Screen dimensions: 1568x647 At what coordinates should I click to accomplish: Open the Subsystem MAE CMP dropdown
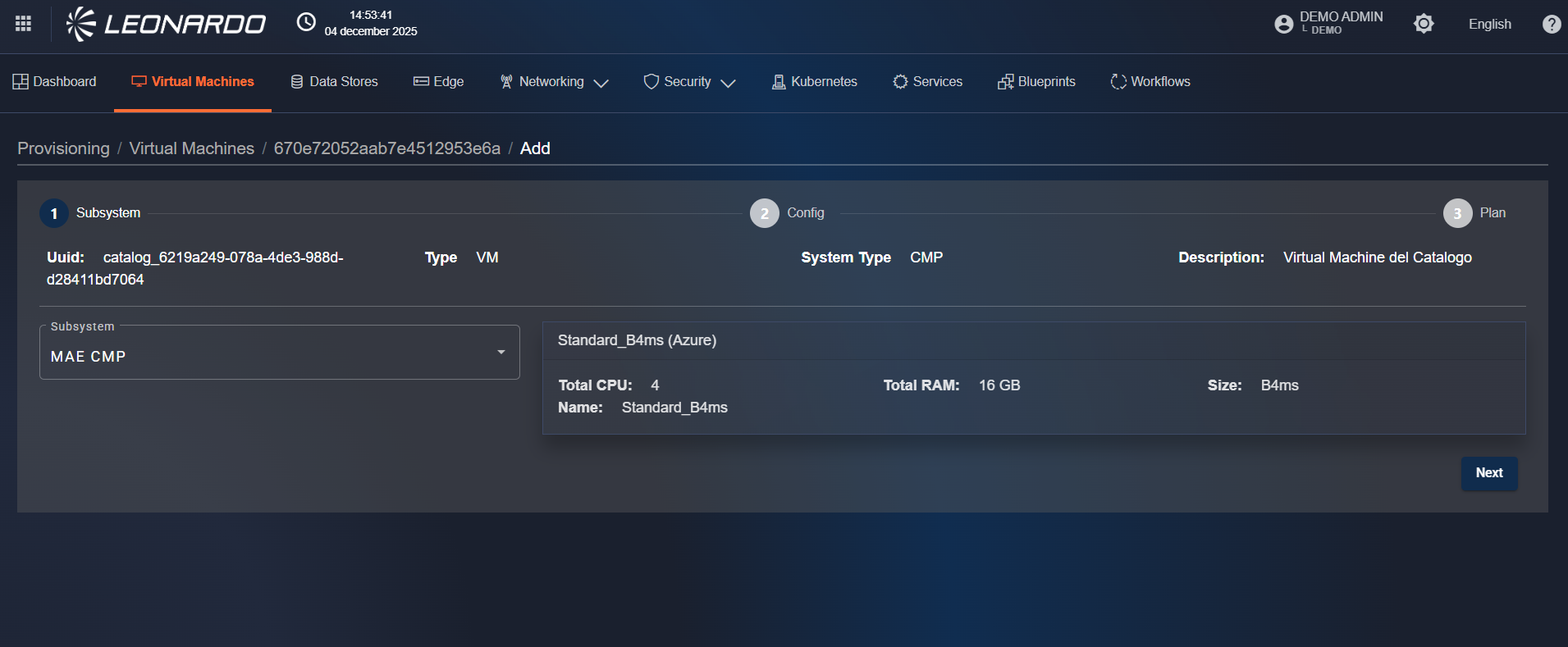click(x=279, y=353)
